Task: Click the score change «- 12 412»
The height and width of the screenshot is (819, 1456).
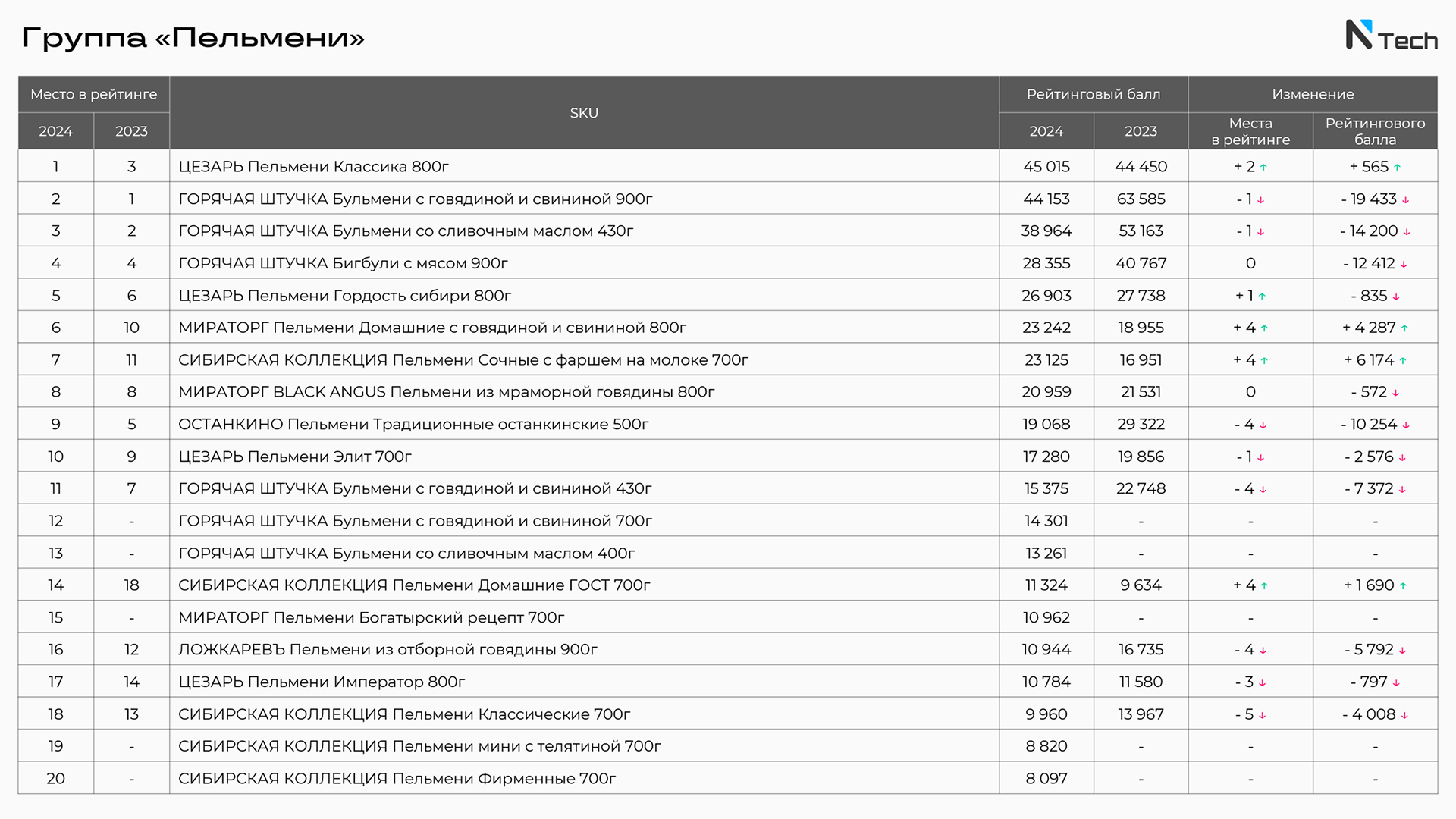Action: (x=1375, y=263)
